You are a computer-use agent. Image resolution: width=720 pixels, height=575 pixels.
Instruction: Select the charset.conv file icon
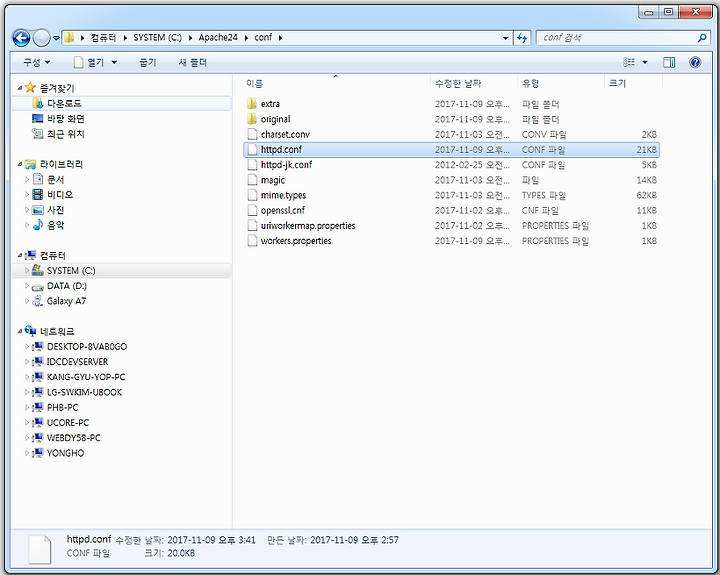click(x=252, y=134)
